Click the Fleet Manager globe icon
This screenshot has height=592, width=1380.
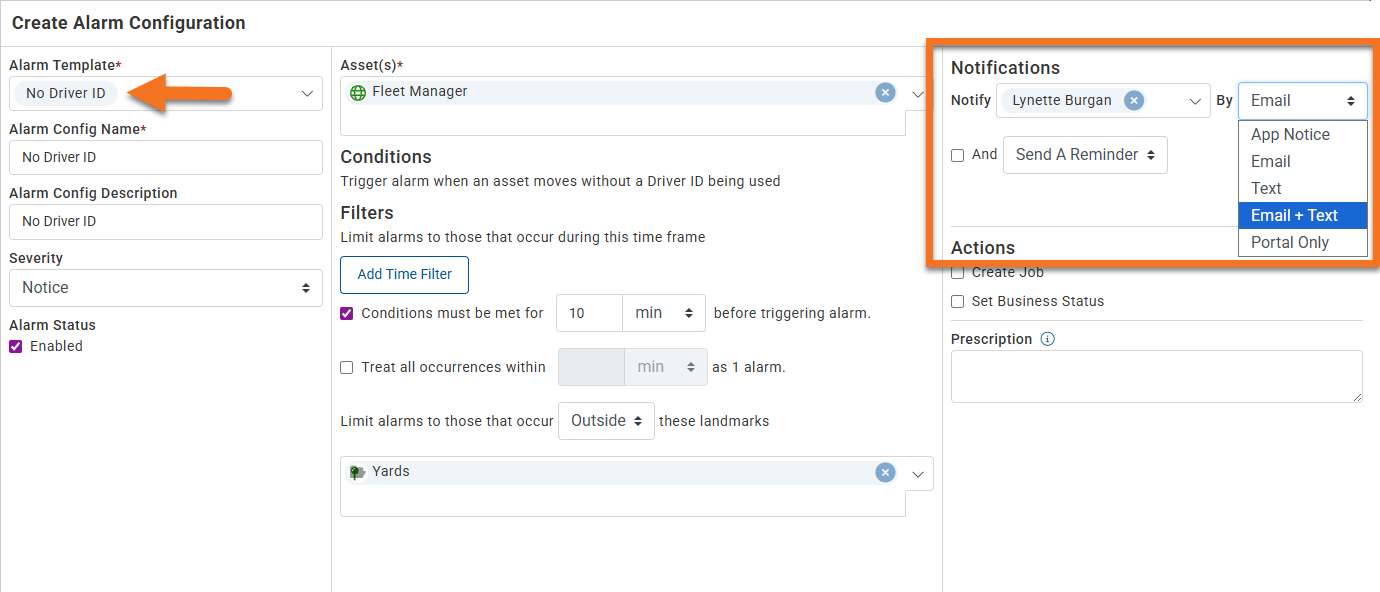click(x=358, y=92)
